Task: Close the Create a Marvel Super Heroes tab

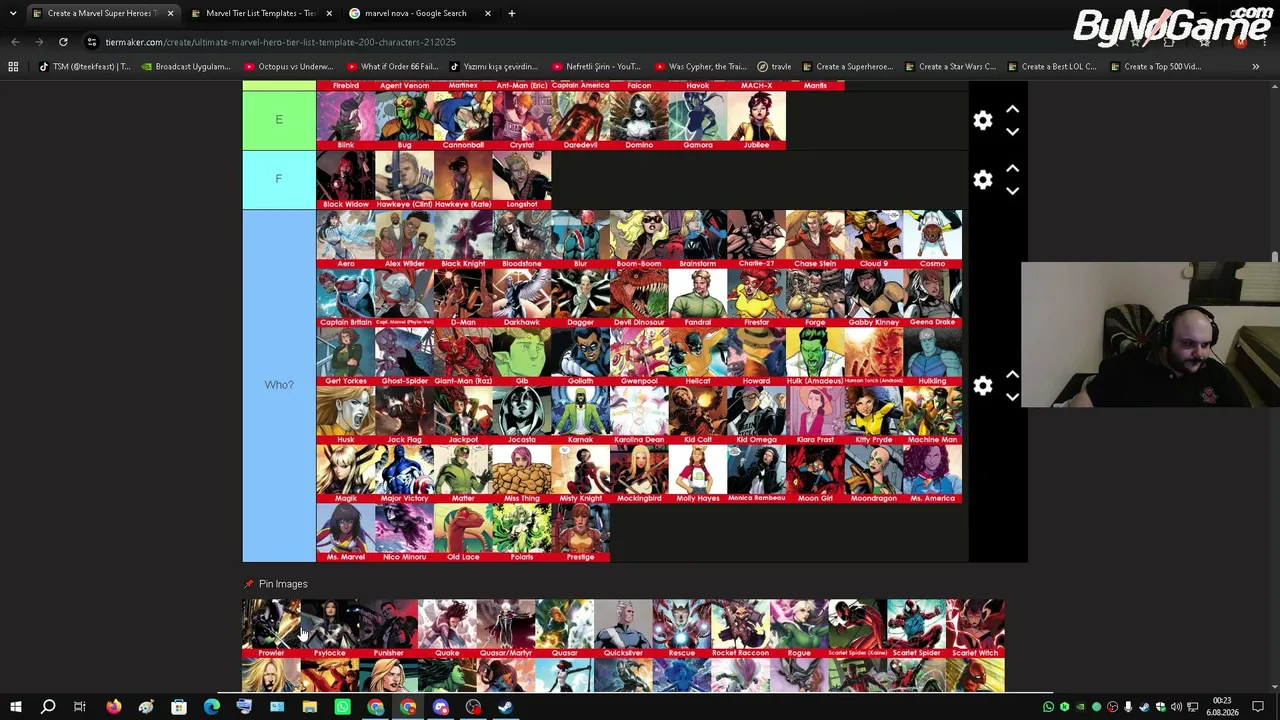Action: (x=170, y=13)
